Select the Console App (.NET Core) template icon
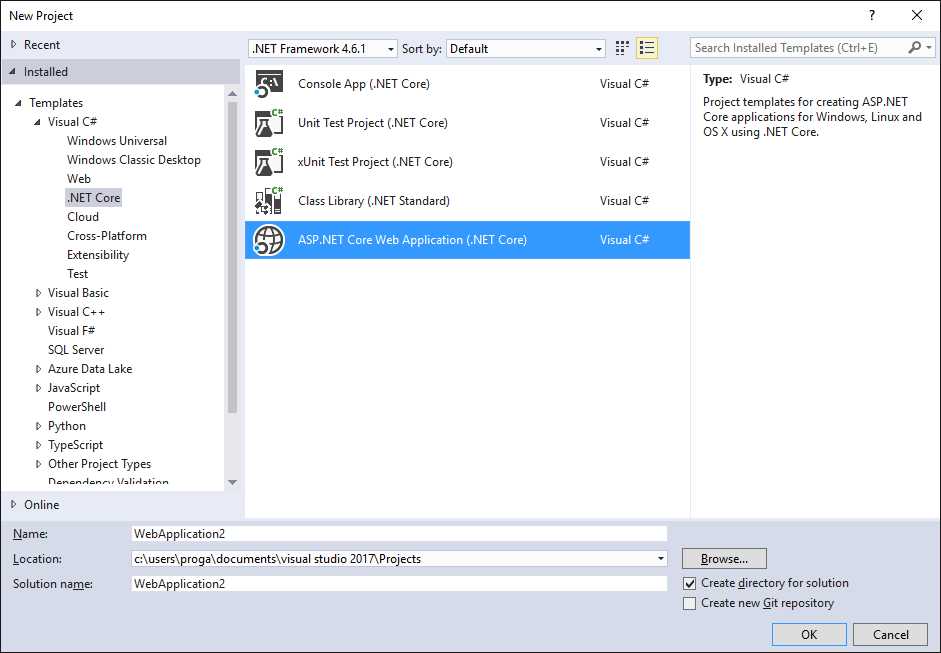The image size is (941, 653). click(268, 83)
